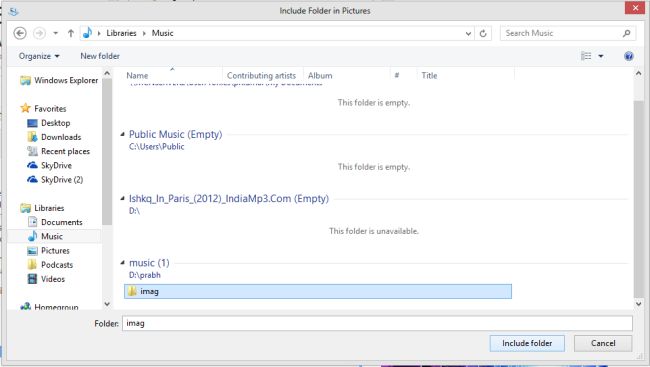Select the music (1) group heading
This screenshot has height=367, width=650.
pos(149,263)
